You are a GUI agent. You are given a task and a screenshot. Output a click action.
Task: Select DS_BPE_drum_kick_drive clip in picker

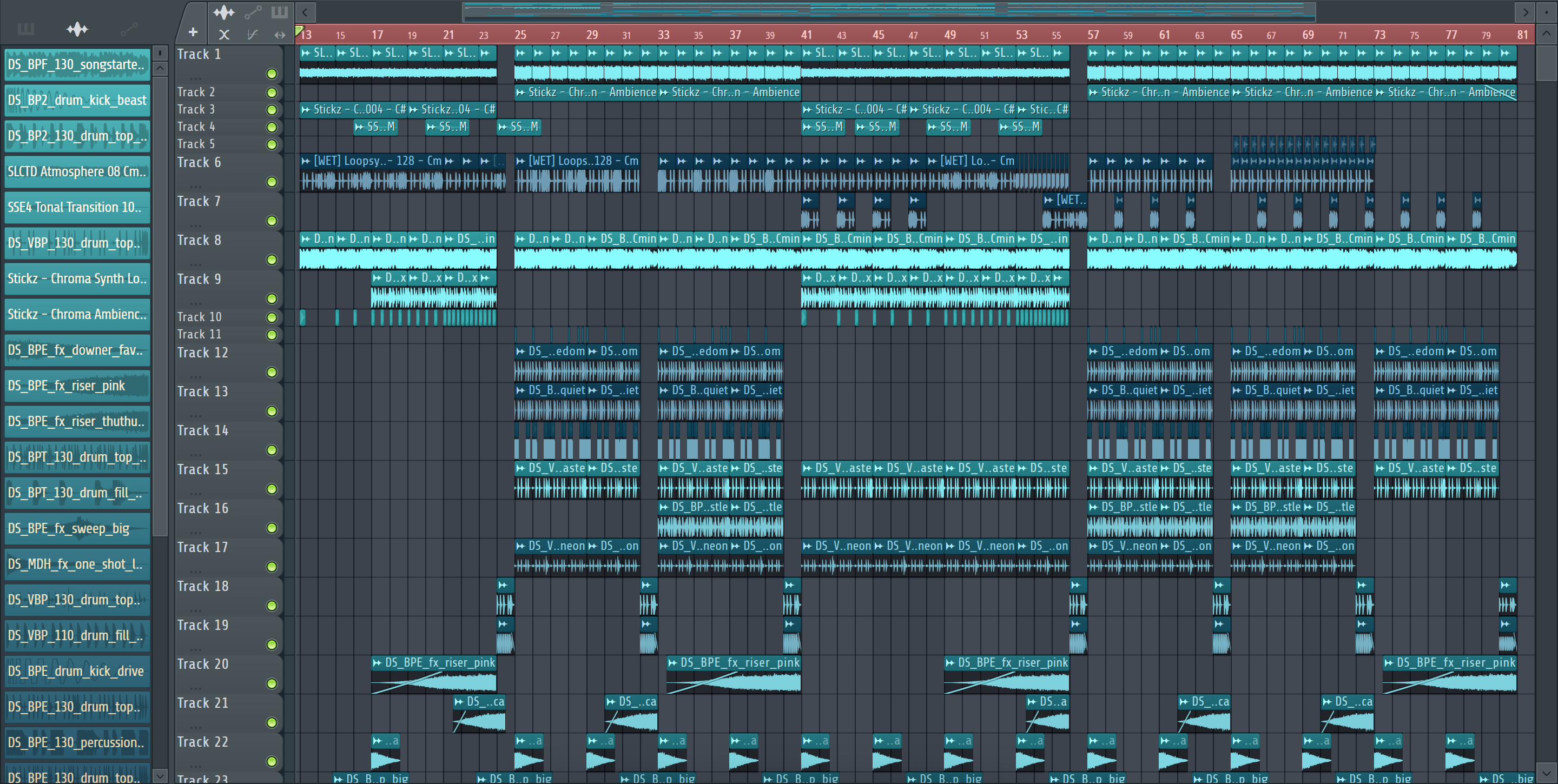click(77, 671)
